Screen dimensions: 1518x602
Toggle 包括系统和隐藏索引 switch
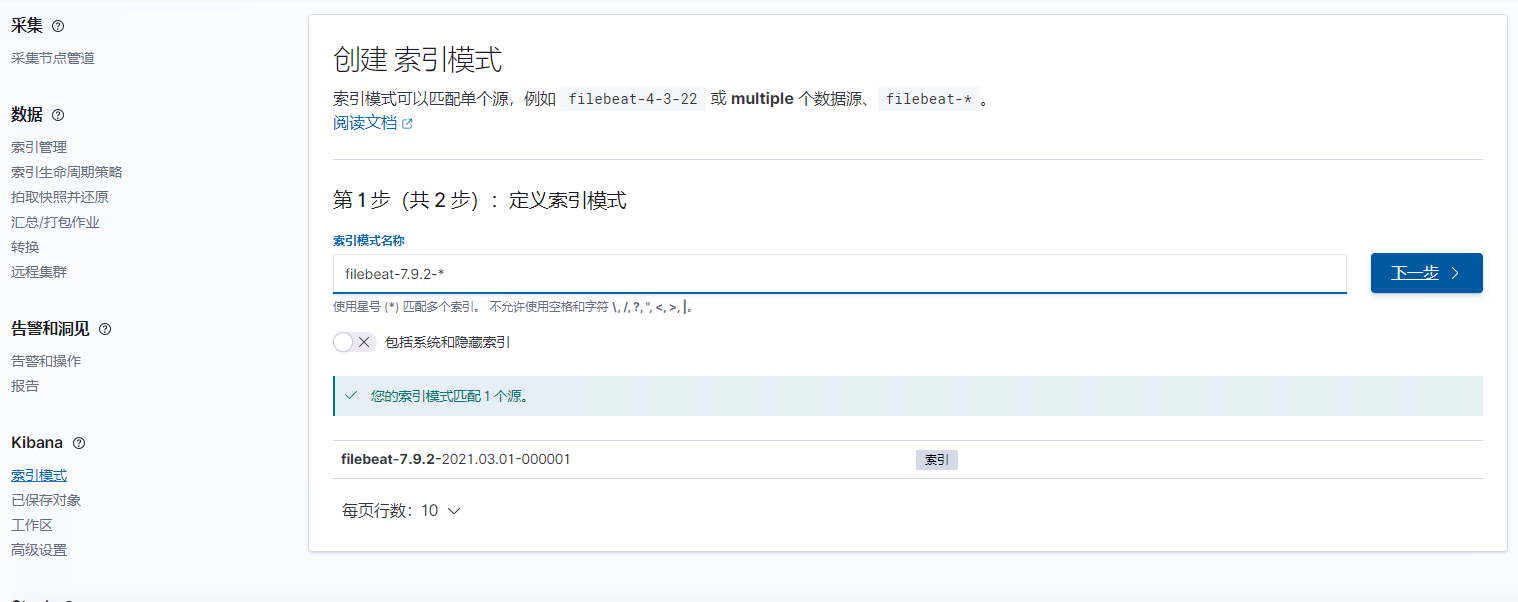(355, 342)
